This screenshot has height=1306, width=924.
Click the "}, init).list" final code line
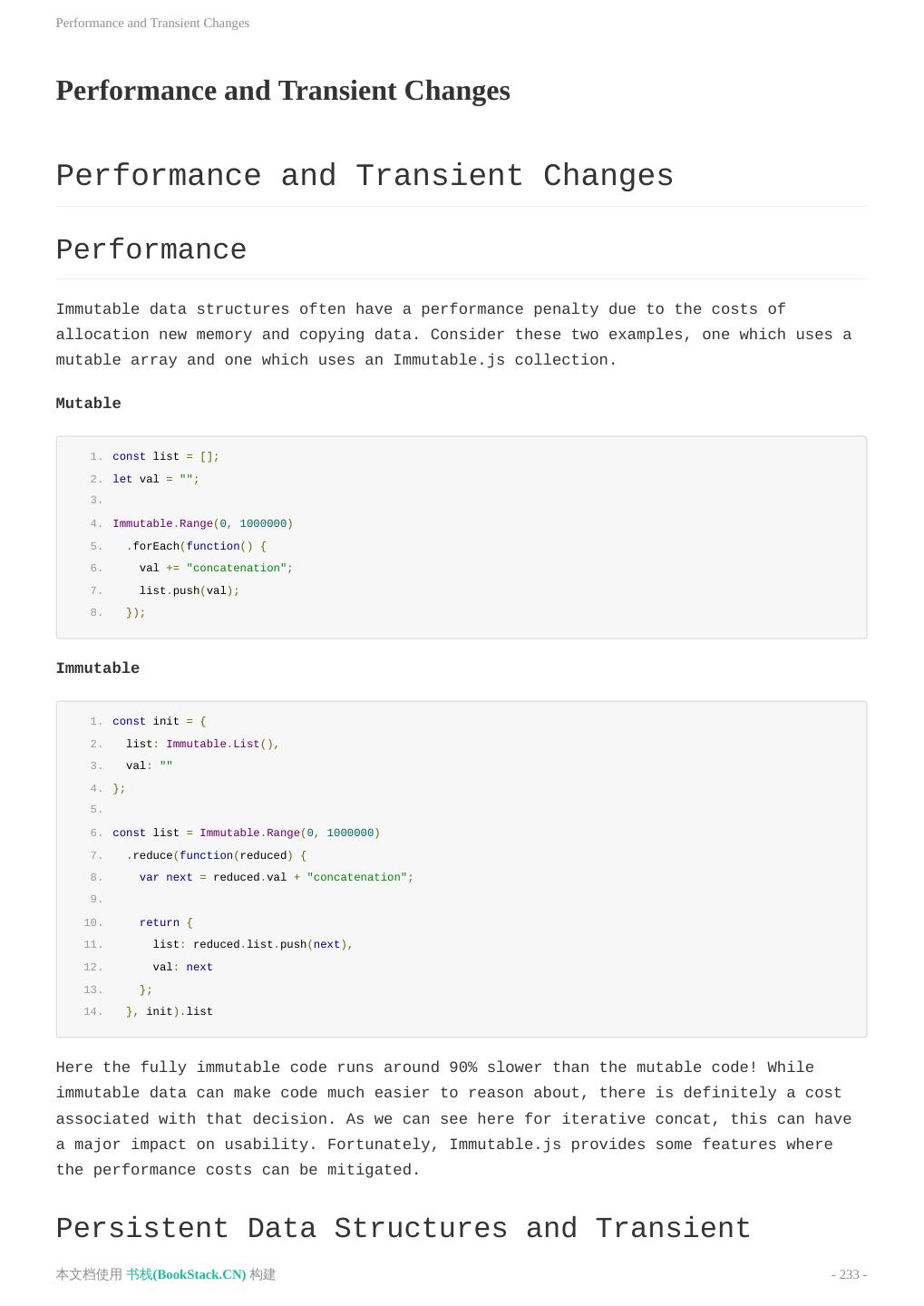pos(170,1011)
